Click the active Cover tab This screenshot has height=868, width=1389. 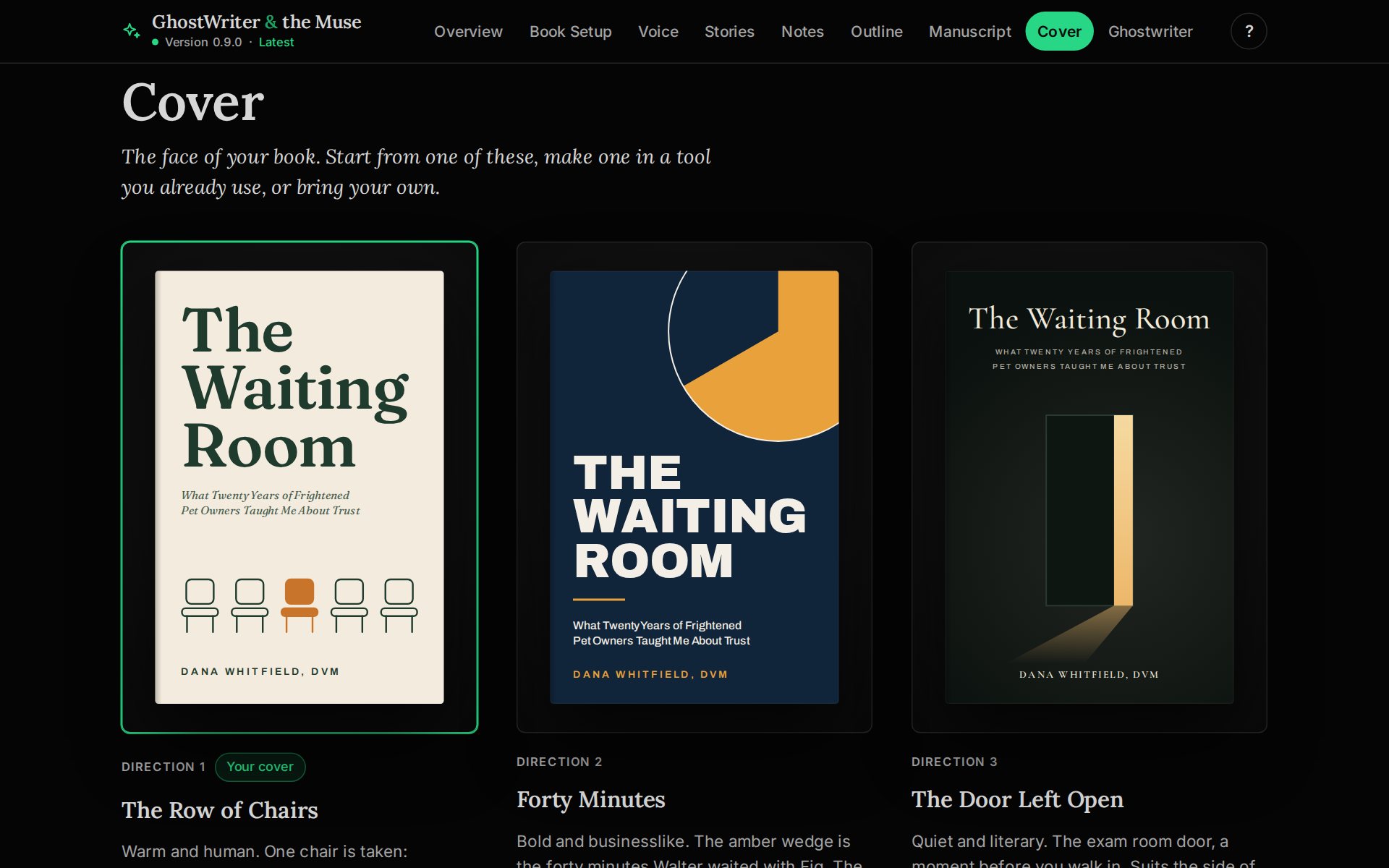[x=1059, y=31]
